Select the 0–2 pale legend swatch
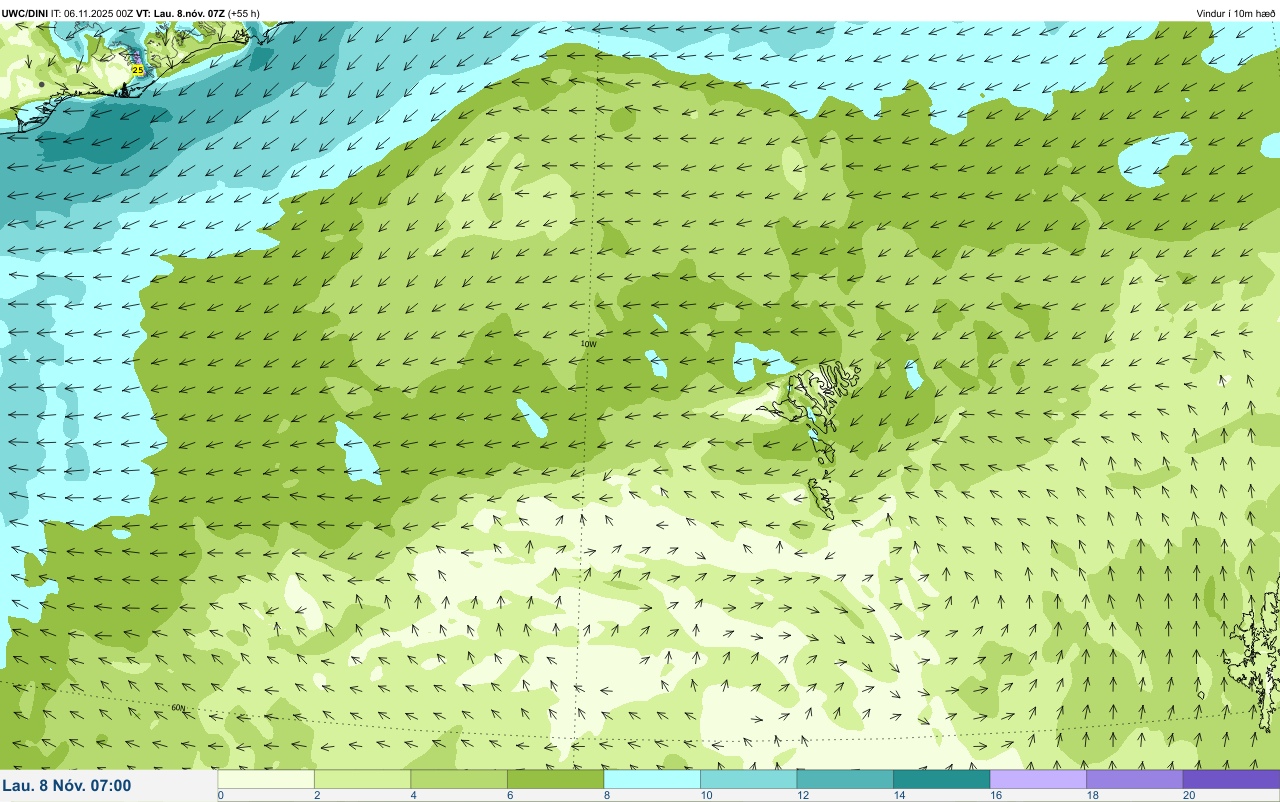Screen dimensions: 1280x802 click(x=266, y=779)
